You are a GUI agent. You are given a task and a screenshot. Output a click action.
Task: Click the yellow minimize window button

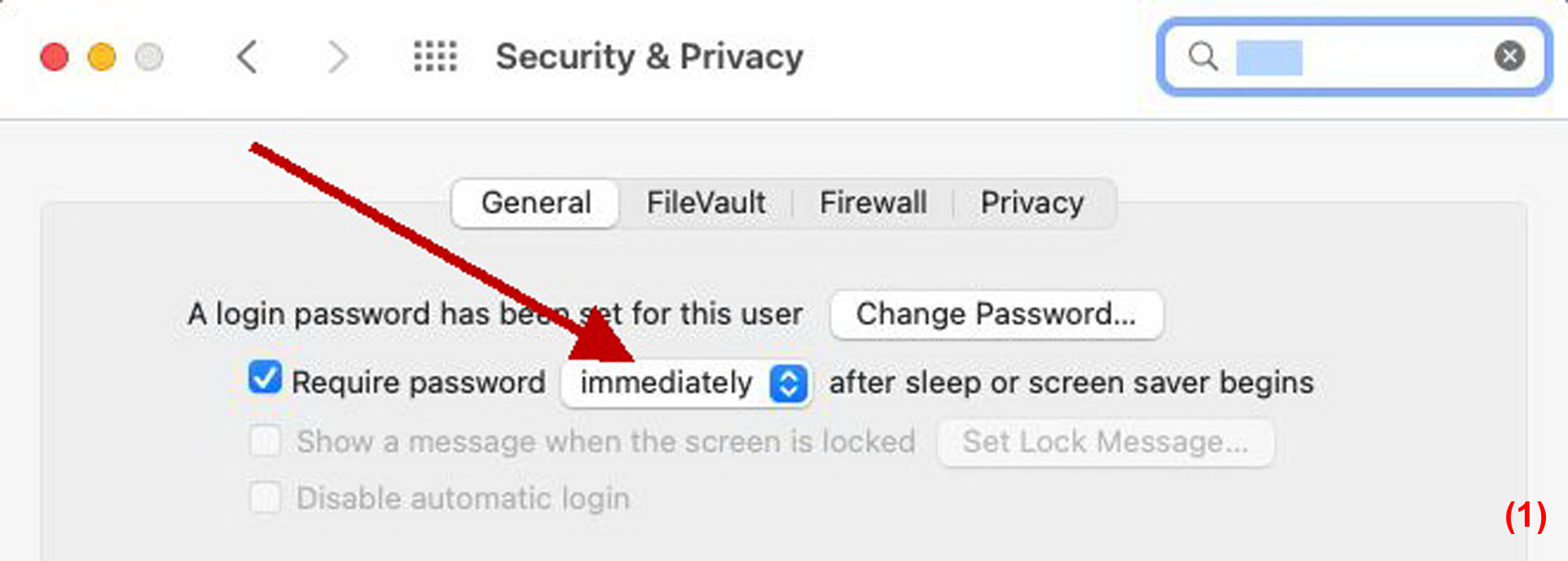point(102,57)
